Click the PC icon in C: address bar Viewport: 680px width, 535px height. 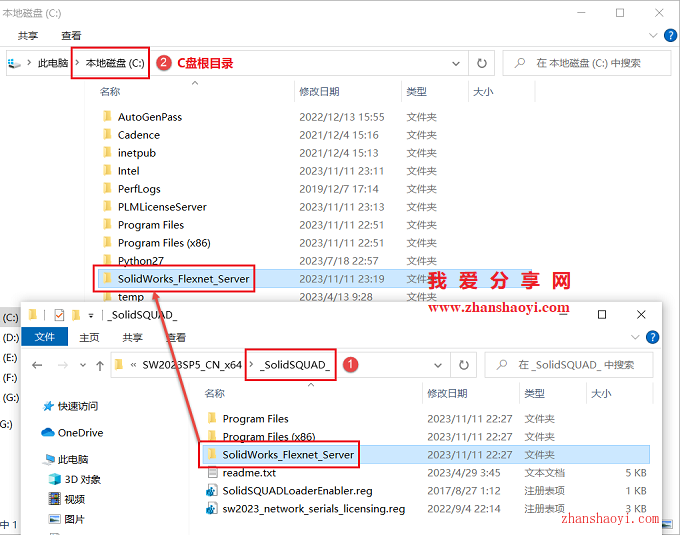click(14, 63)
